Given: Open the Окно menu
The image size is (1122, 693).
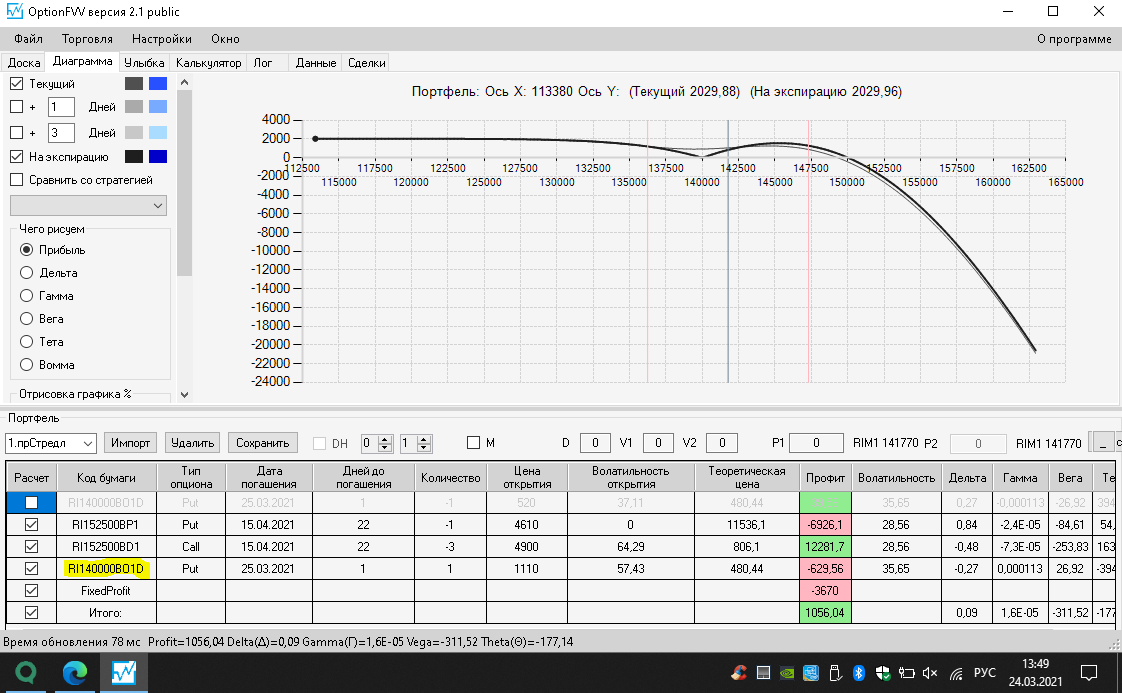Looking at the screenshot, I should pos(225,39).
